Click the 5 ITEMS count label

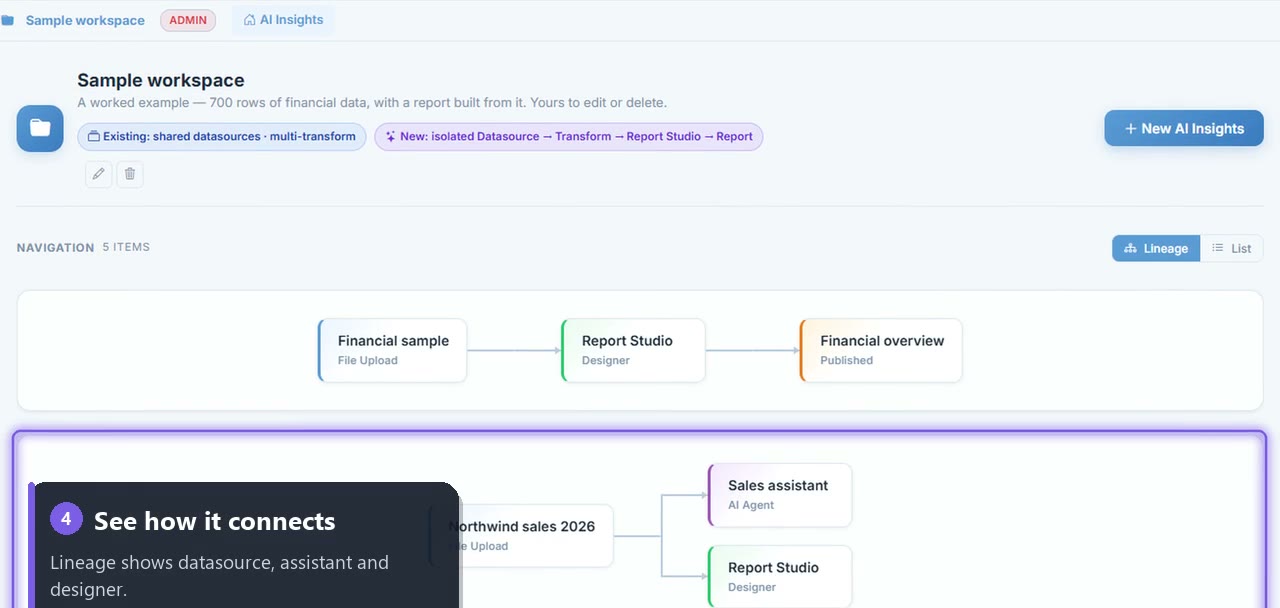click(x=126, y=247)
